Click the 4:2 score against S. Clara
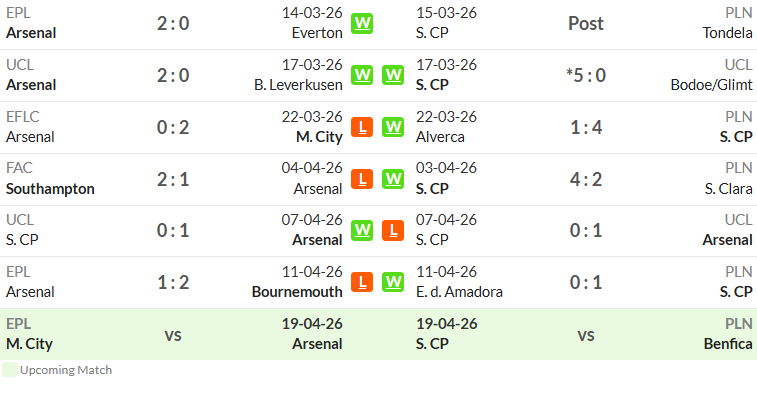 point(586,180)
